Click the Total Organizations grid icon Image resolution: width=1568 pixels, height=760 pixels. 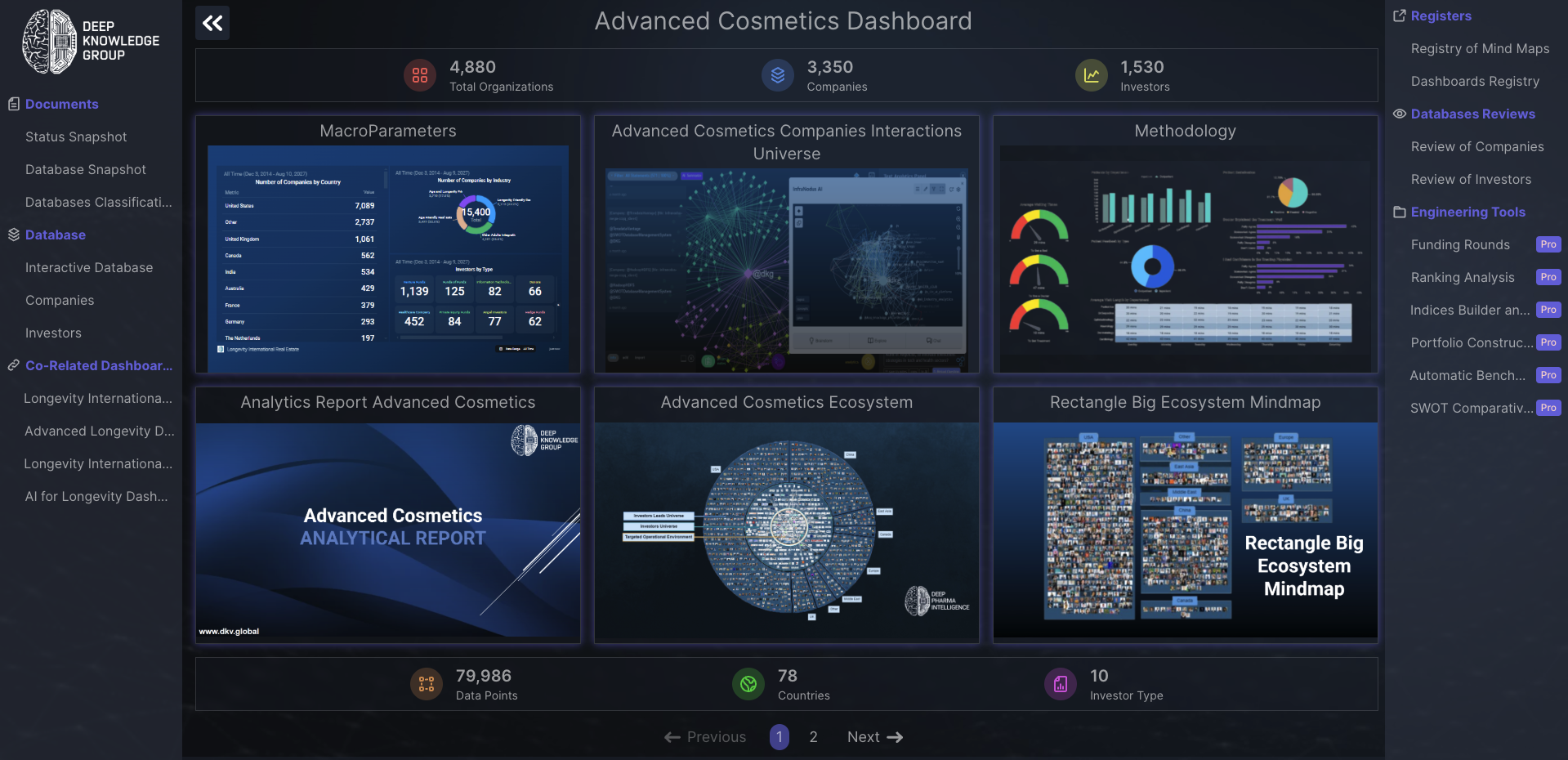tap(420, 76)
